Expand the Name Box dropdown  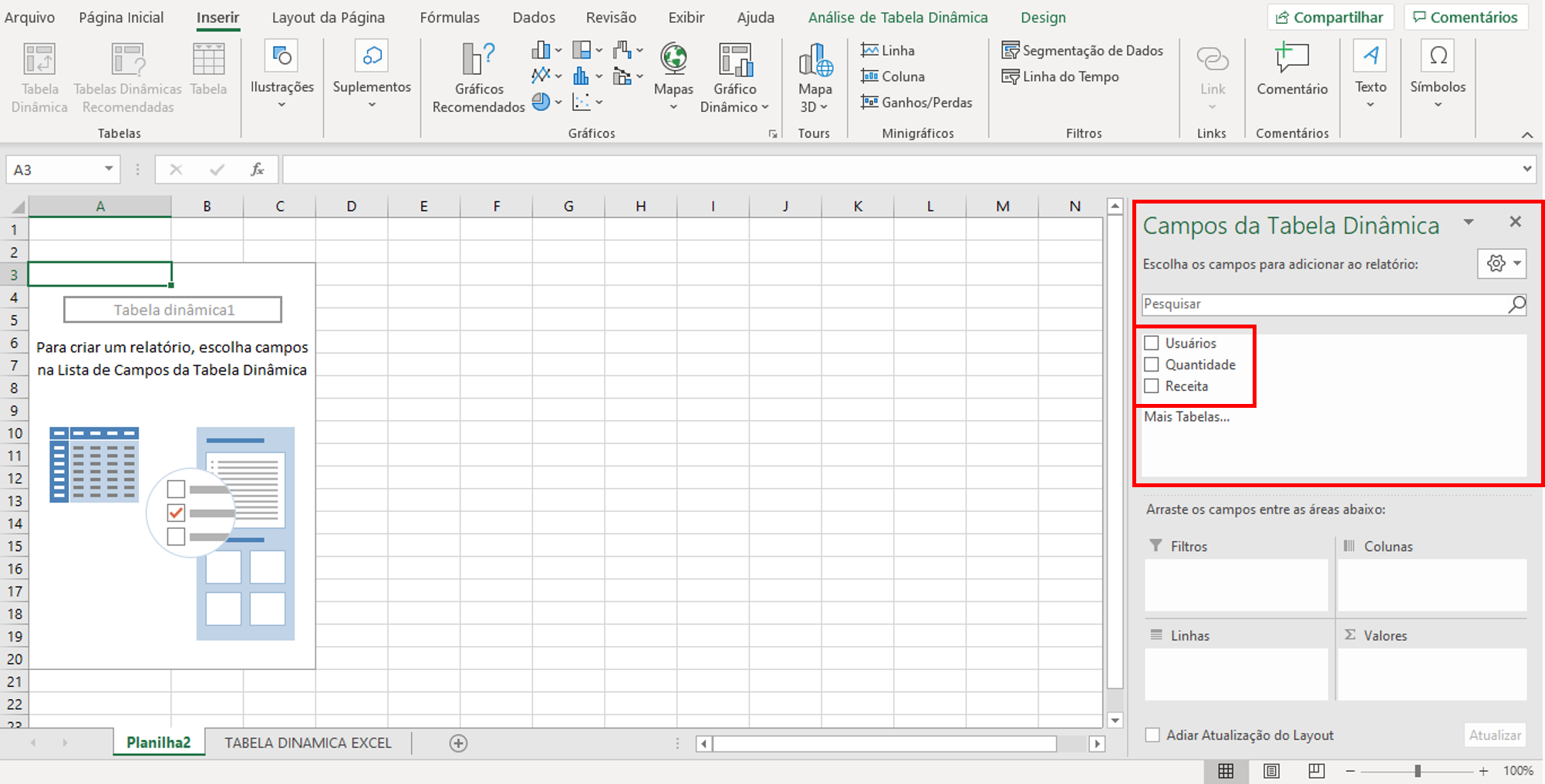109,169
